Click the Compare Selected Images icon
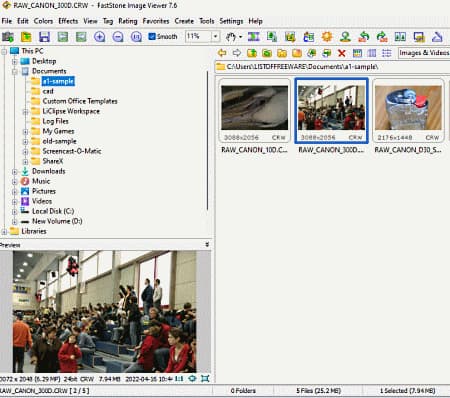450x398 pixels. [400, 36]
